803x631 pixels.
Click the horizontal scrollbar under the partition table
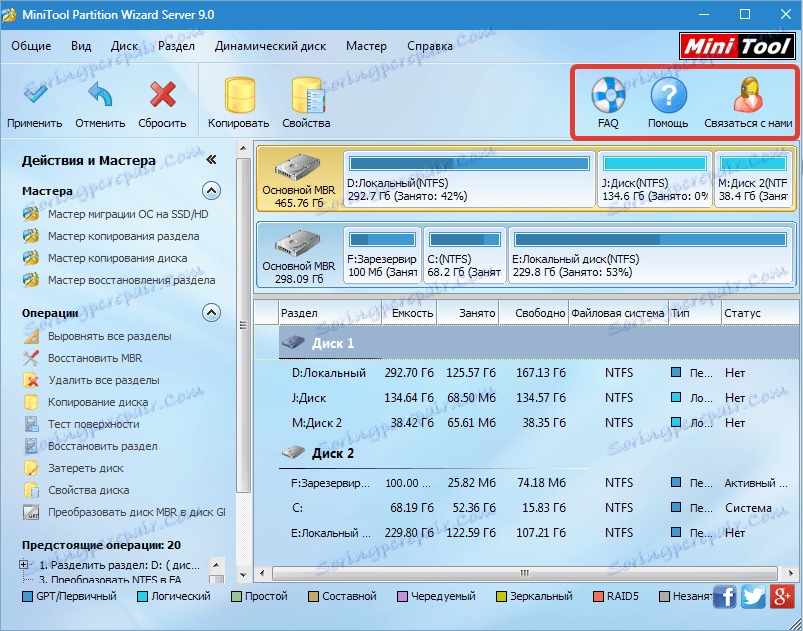526,573
